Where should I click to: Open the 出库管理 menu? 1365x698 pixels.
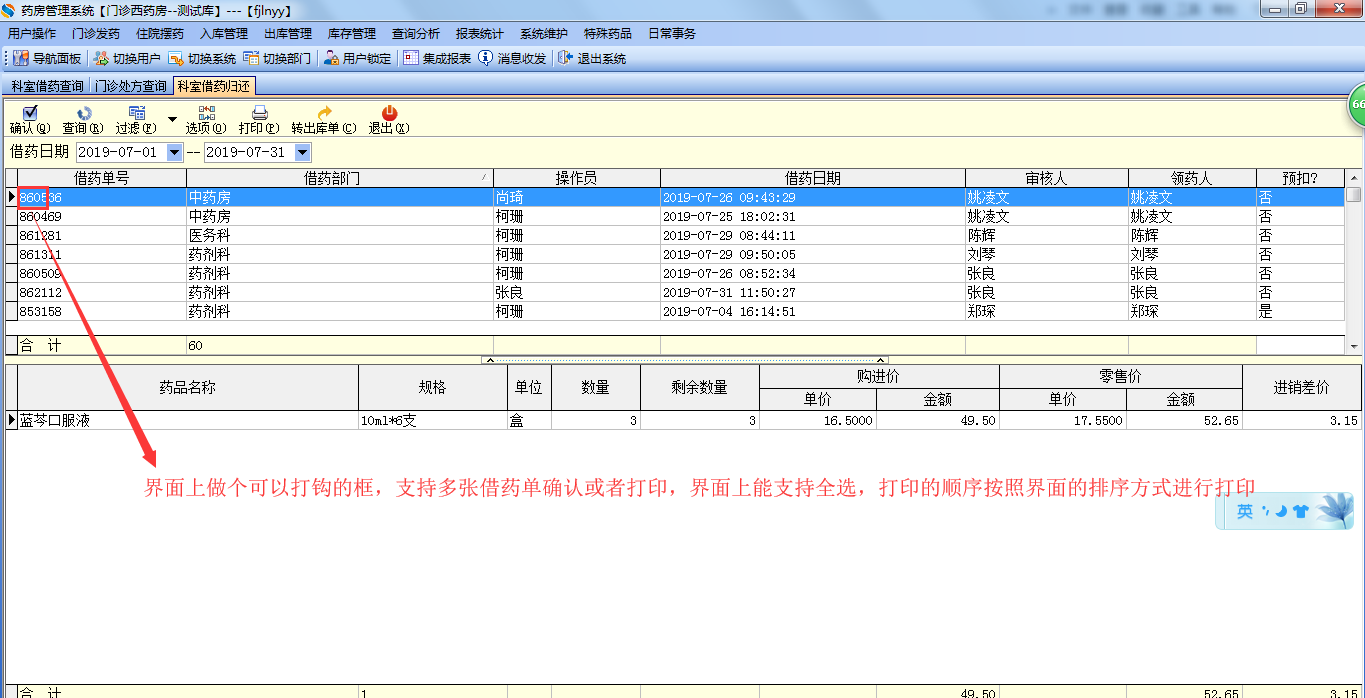288,33
